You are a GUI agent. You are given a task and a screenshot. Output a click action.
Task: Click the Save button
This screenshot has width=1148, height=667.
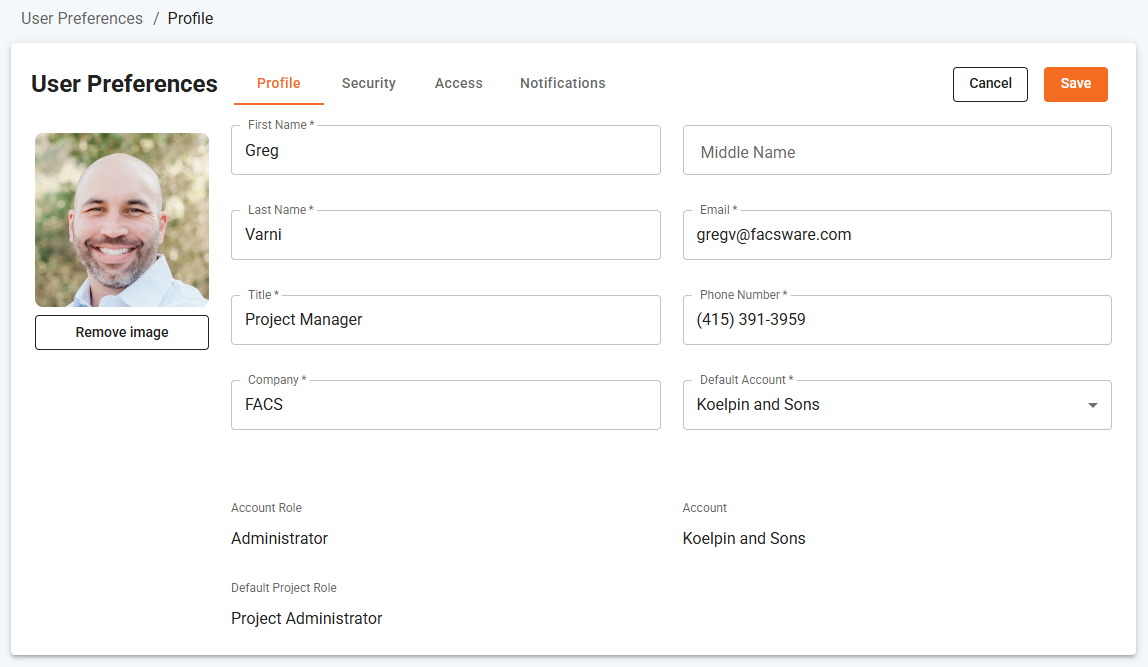pyautogui.click(x=1076, y=84)
